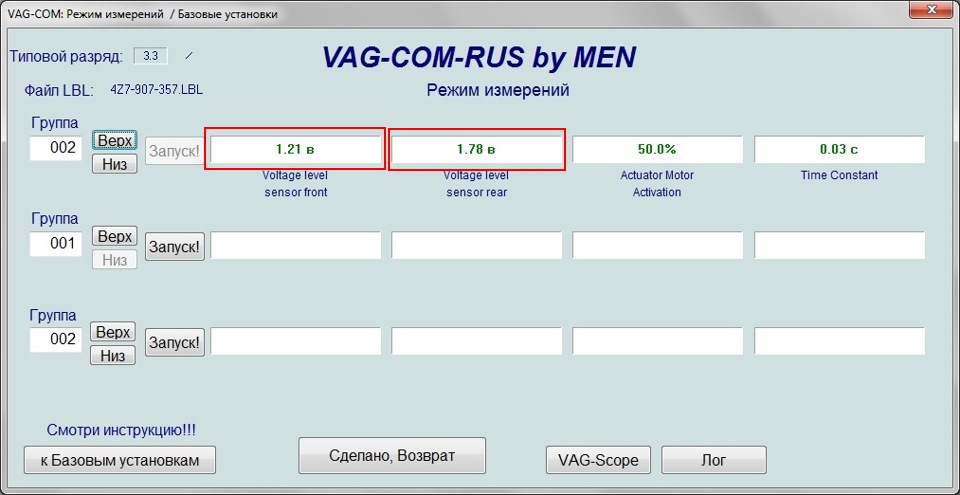Click the LBL file name 4Z7-907-357.LBL
The width and height of the screenshot is (960, 495).
click(x=157, y=90)
